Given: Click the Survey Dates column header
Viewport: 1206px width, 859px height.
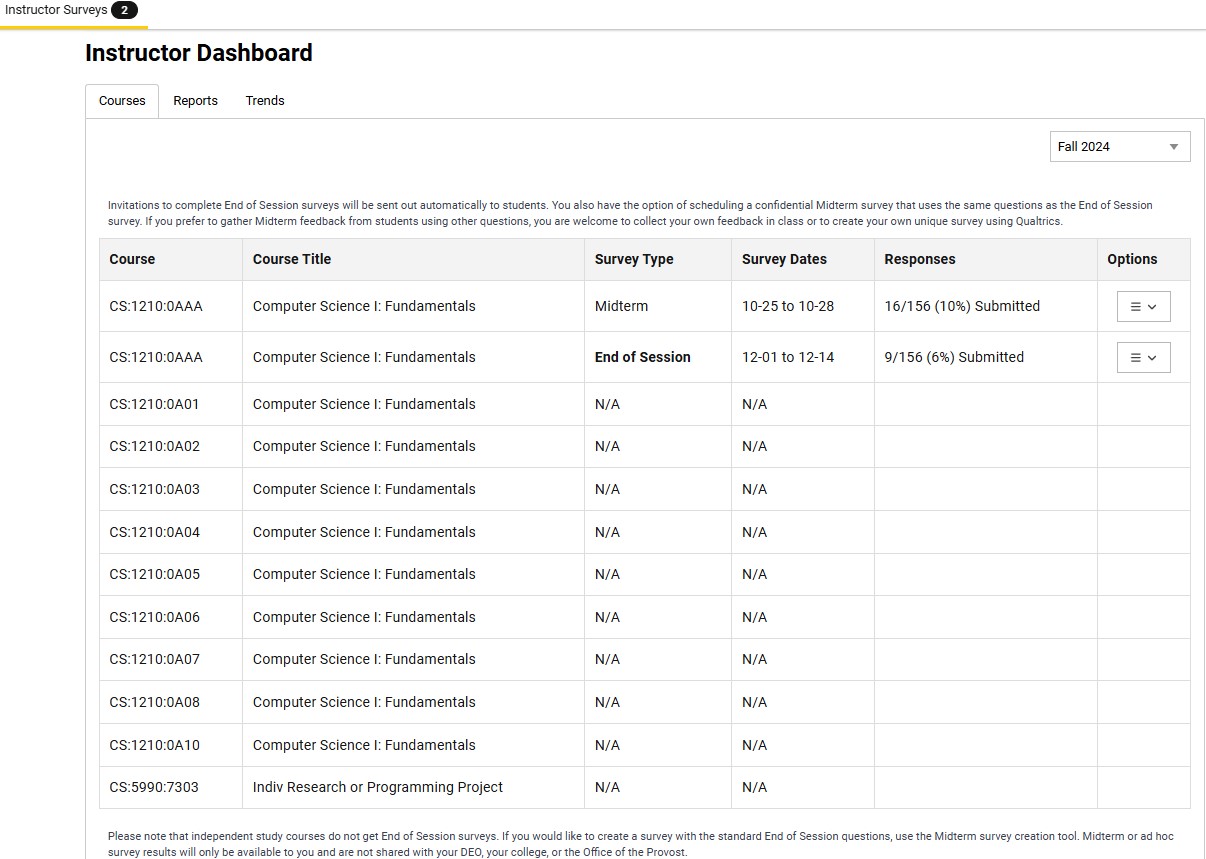Looking at the screenshot, I should click(x=784, y=259).
